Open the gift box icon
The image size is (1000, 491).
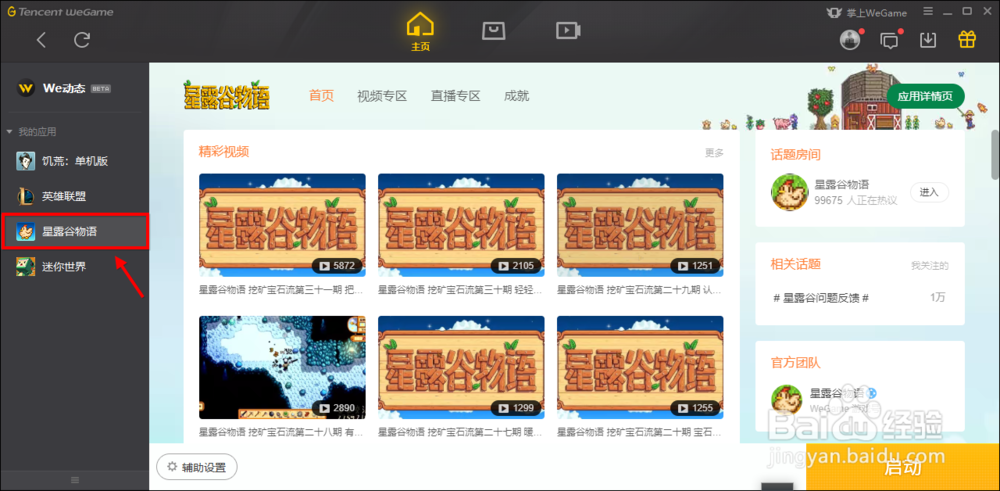(x=967, y=40)
